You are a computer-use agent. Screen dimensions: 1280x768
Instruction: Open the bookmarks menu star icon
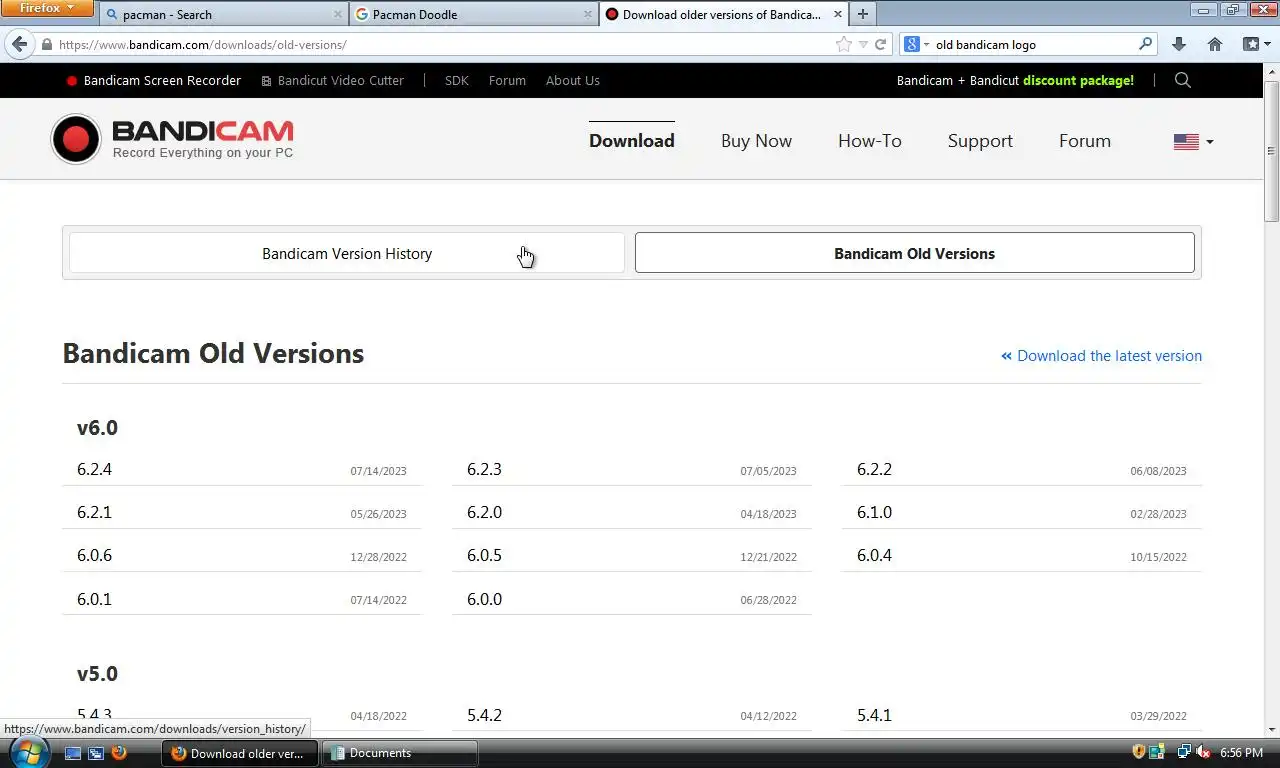1251,44
